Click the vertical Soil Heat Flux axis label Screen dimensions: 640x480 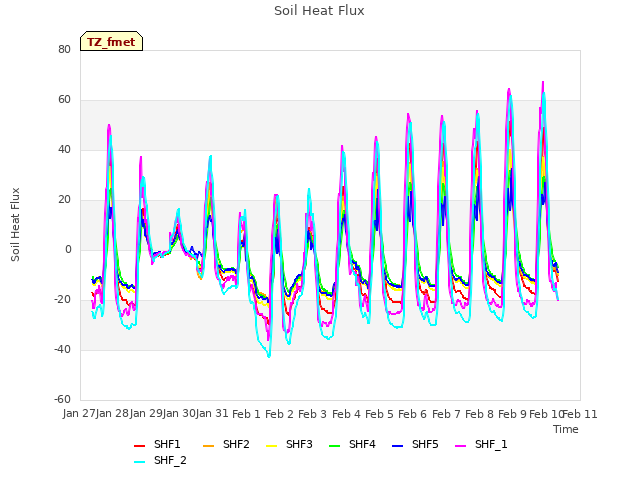click(15, 224)
